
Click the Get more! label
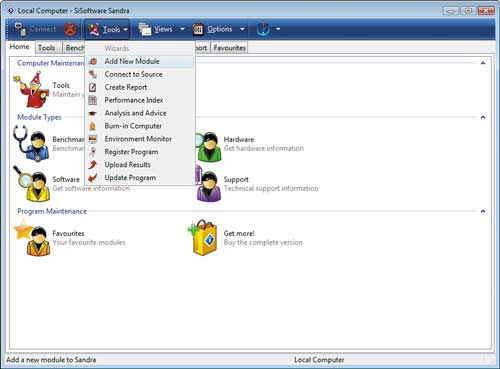[x=239, y=233]
